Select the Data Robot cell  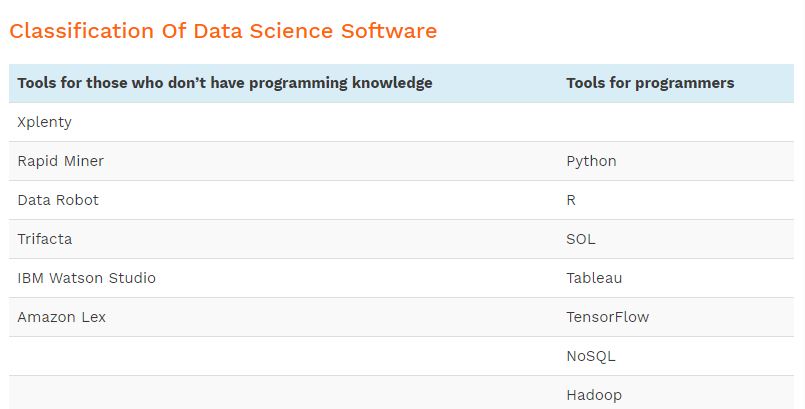pyautogui.click(x=58, y=200)
